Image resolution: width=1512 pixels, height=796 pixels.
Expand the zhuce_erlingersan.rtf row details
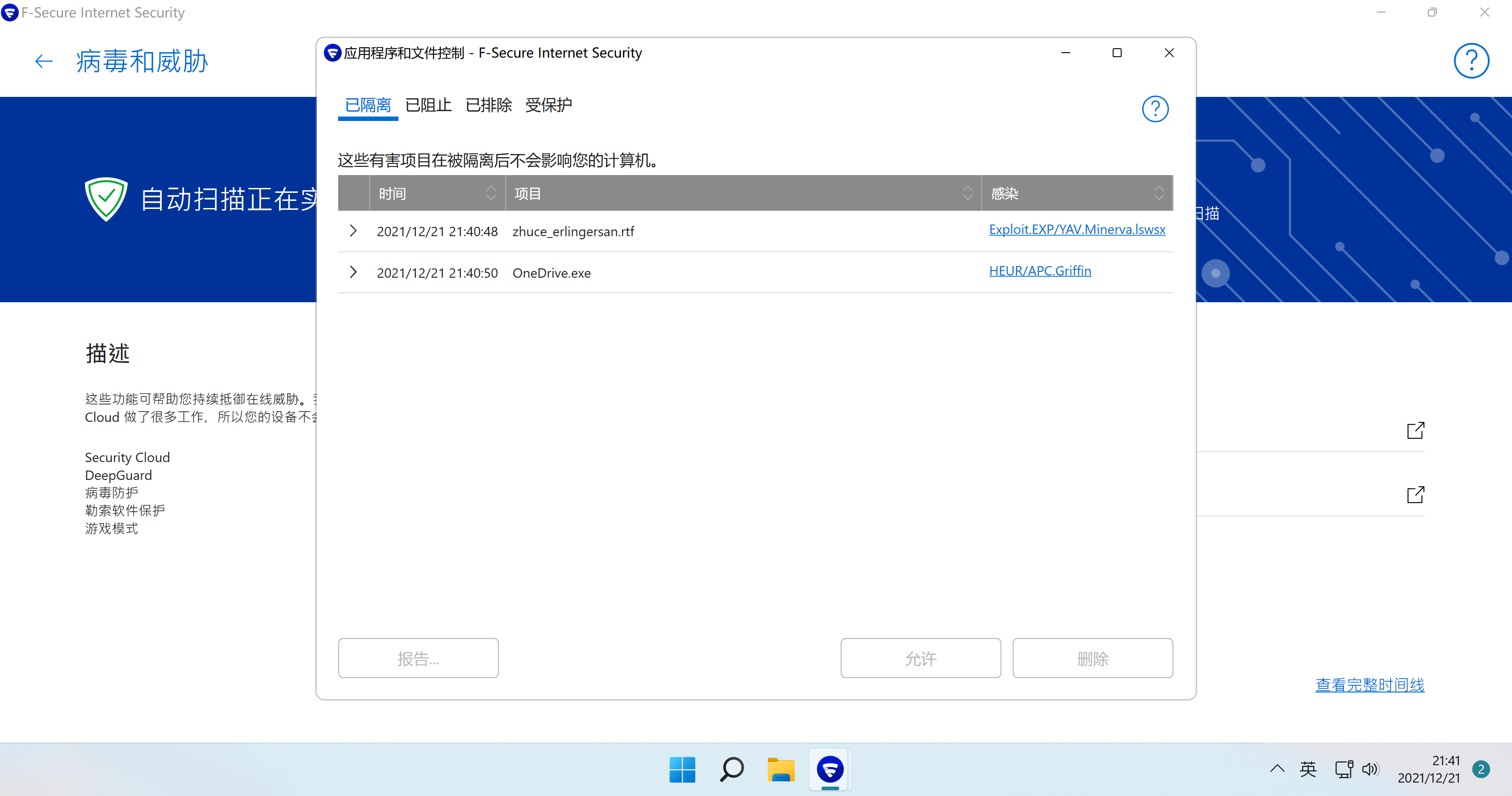coord(353,231)
